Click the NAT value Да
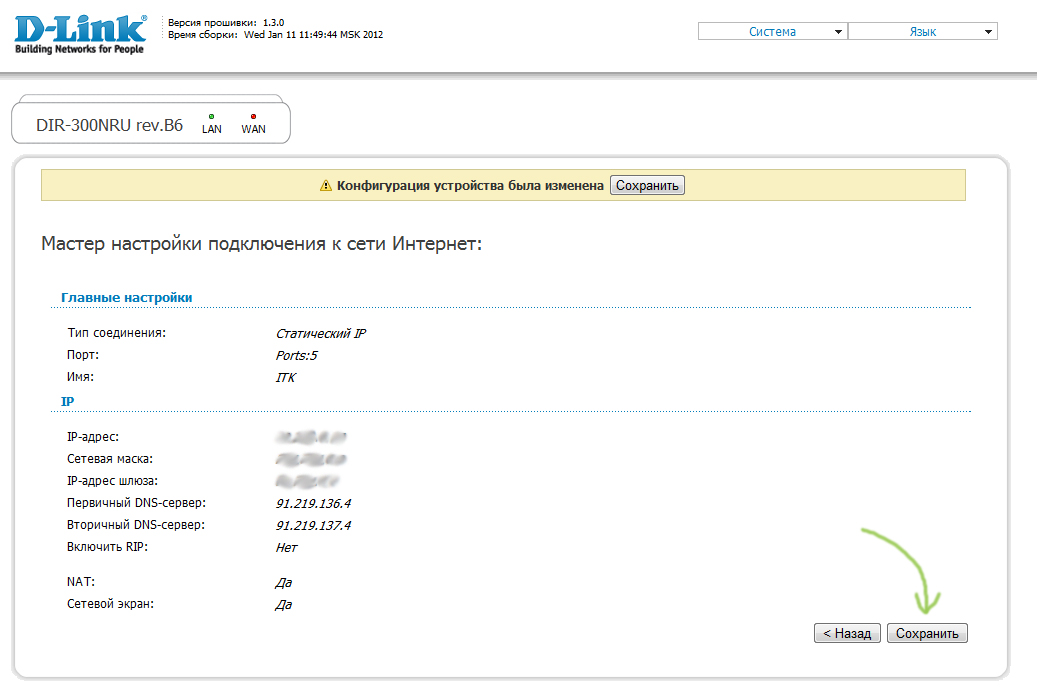This screenshot has height=695, width=1037. click(x=283, y=583)
